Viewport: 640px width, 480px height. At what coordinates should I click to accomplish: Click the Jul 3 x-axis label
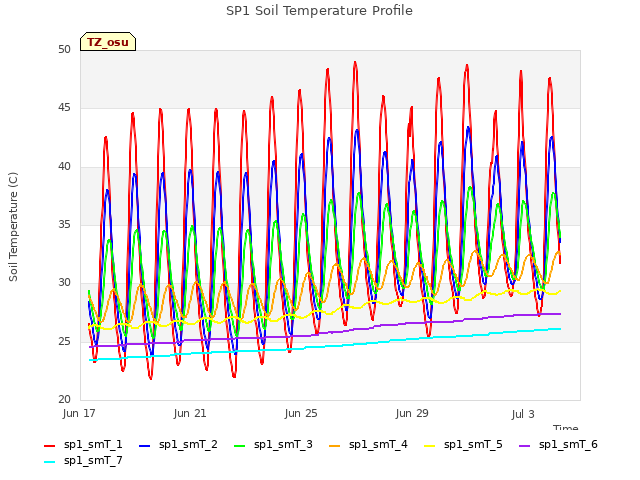tap(523, 414)
